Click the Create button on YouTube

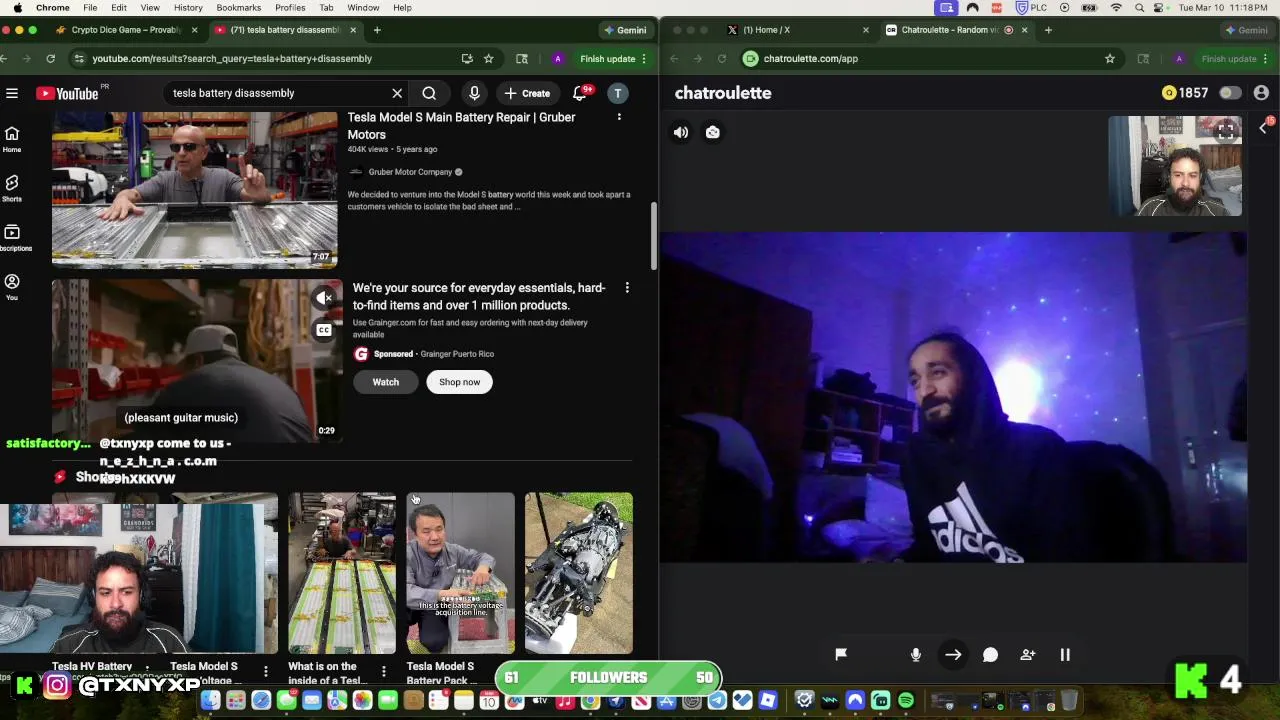coord(527,93)
